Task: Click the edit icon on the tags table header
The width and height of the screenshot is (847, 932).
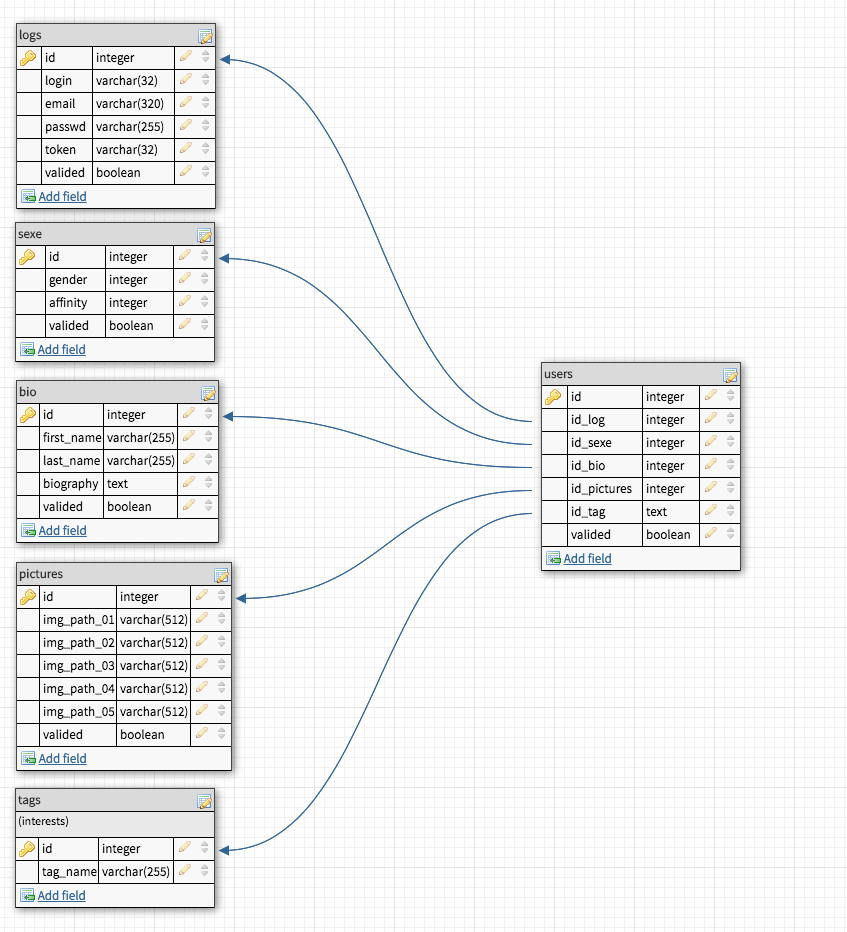Action: click(x=205, y=800)
